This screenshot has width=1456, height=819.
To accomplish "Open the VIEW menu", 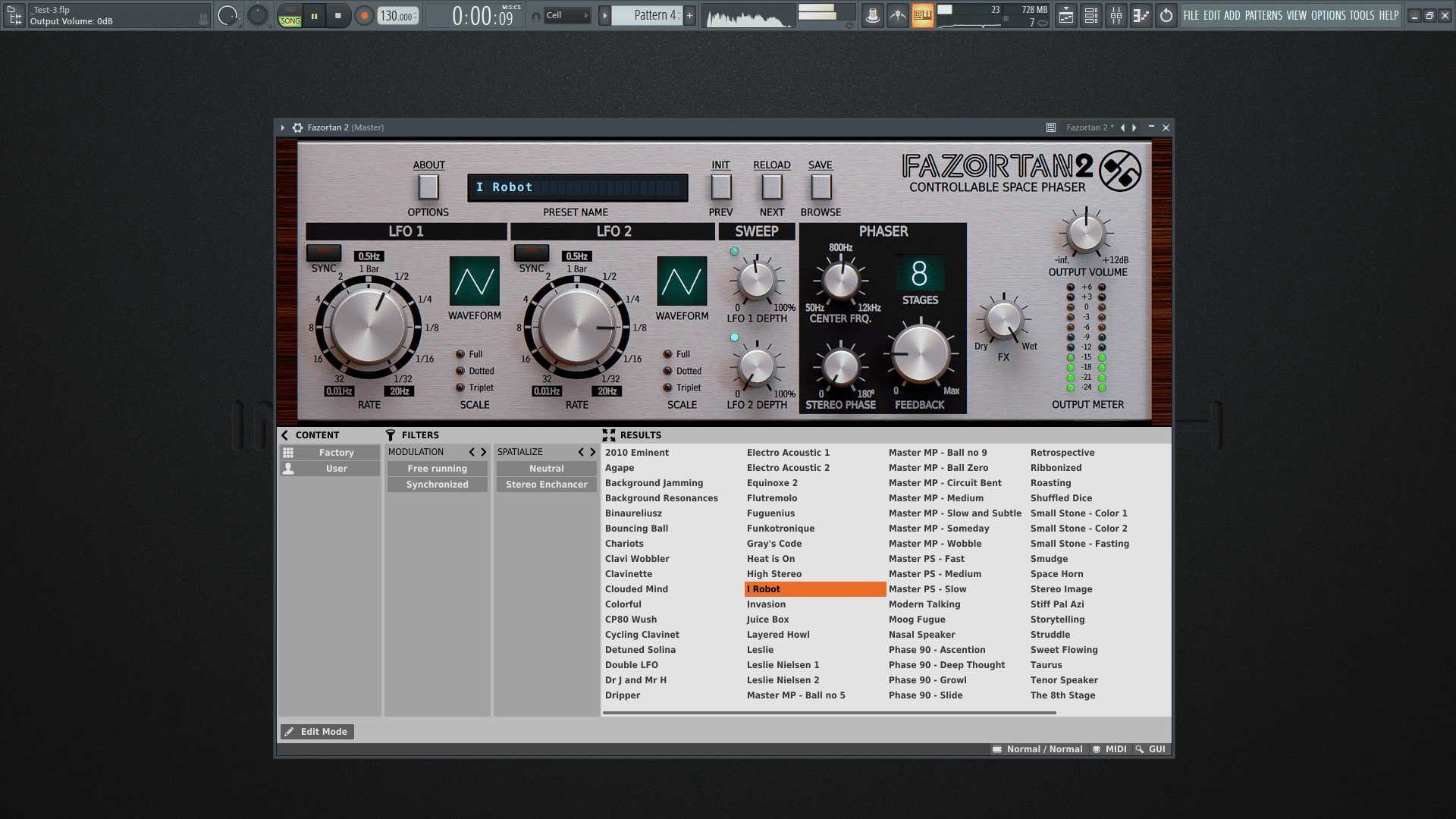I will point(1297,15).
